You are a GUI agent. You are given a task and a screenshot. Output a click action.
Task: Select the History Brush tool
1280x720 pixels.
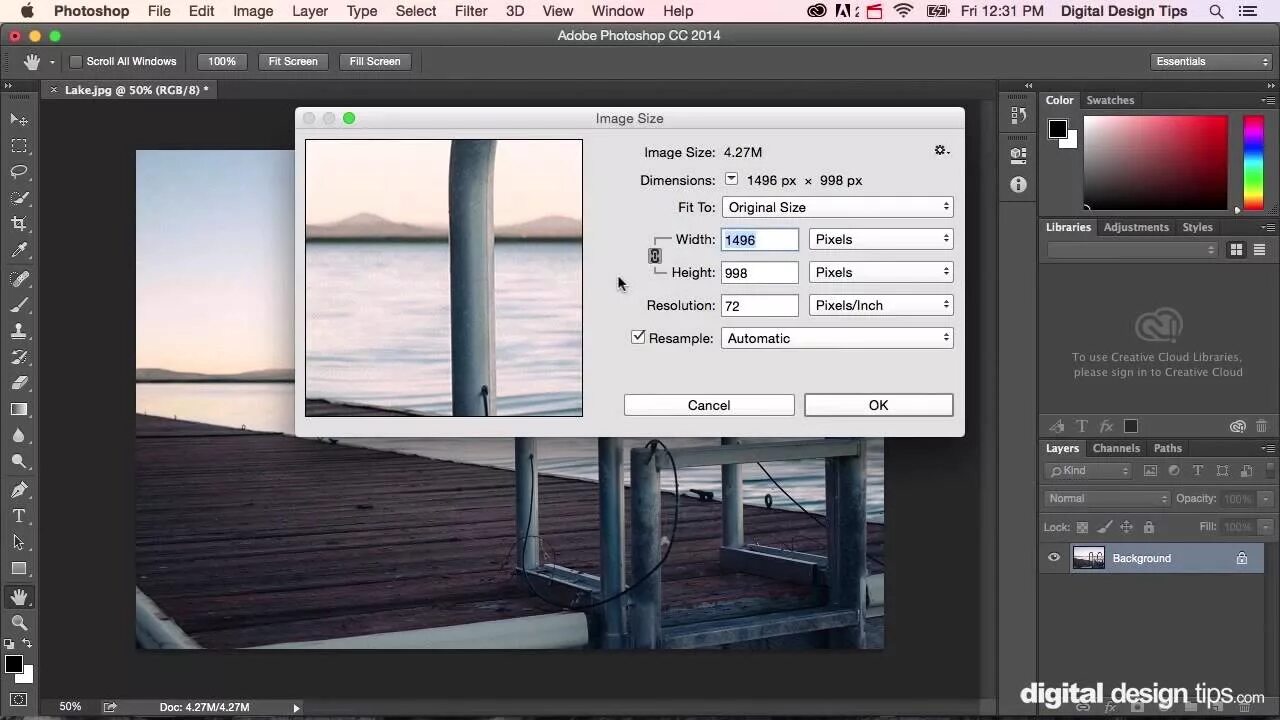point(19,357)
